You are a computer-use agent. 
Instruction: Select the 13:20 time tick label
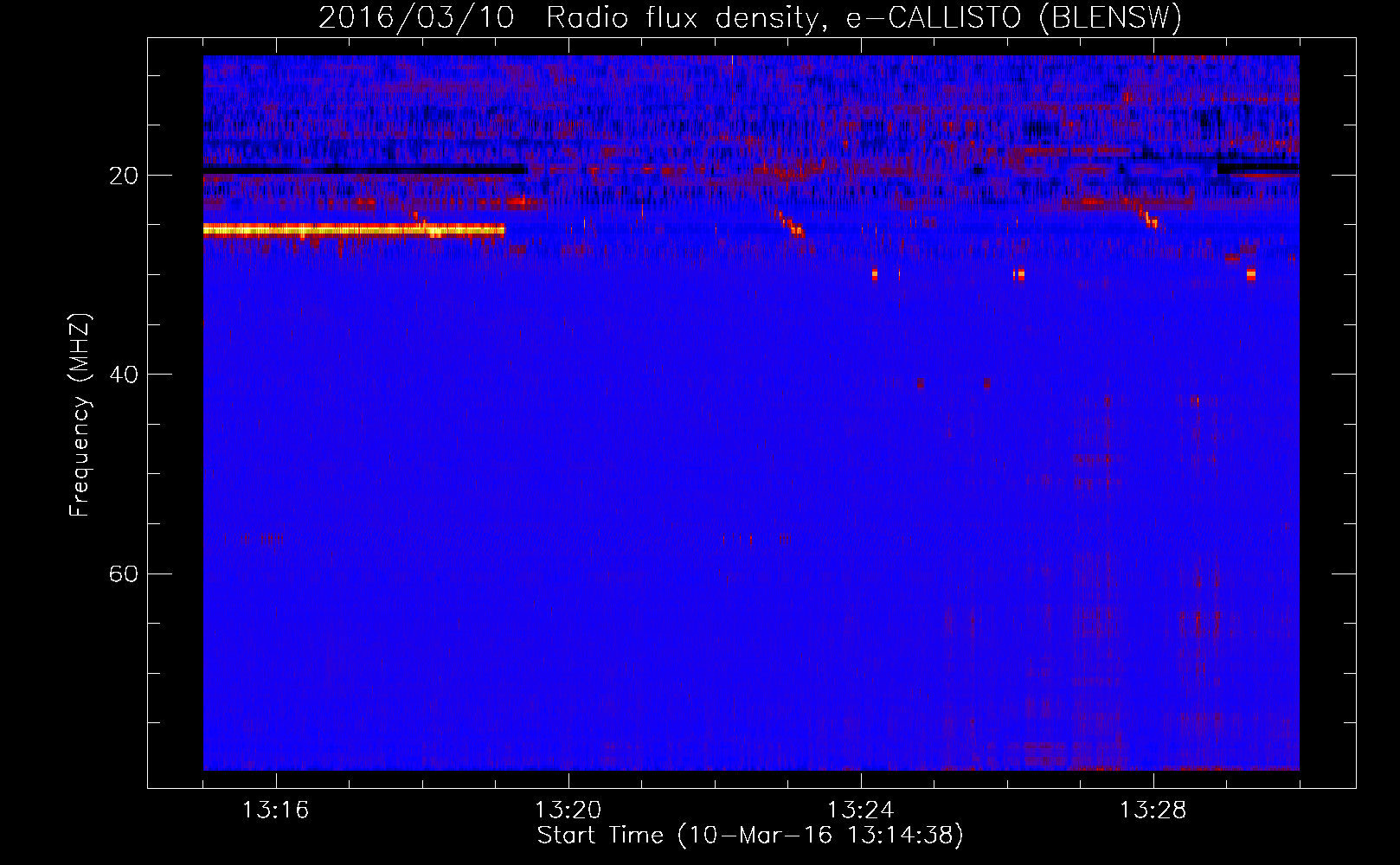[x=568, y=811]
